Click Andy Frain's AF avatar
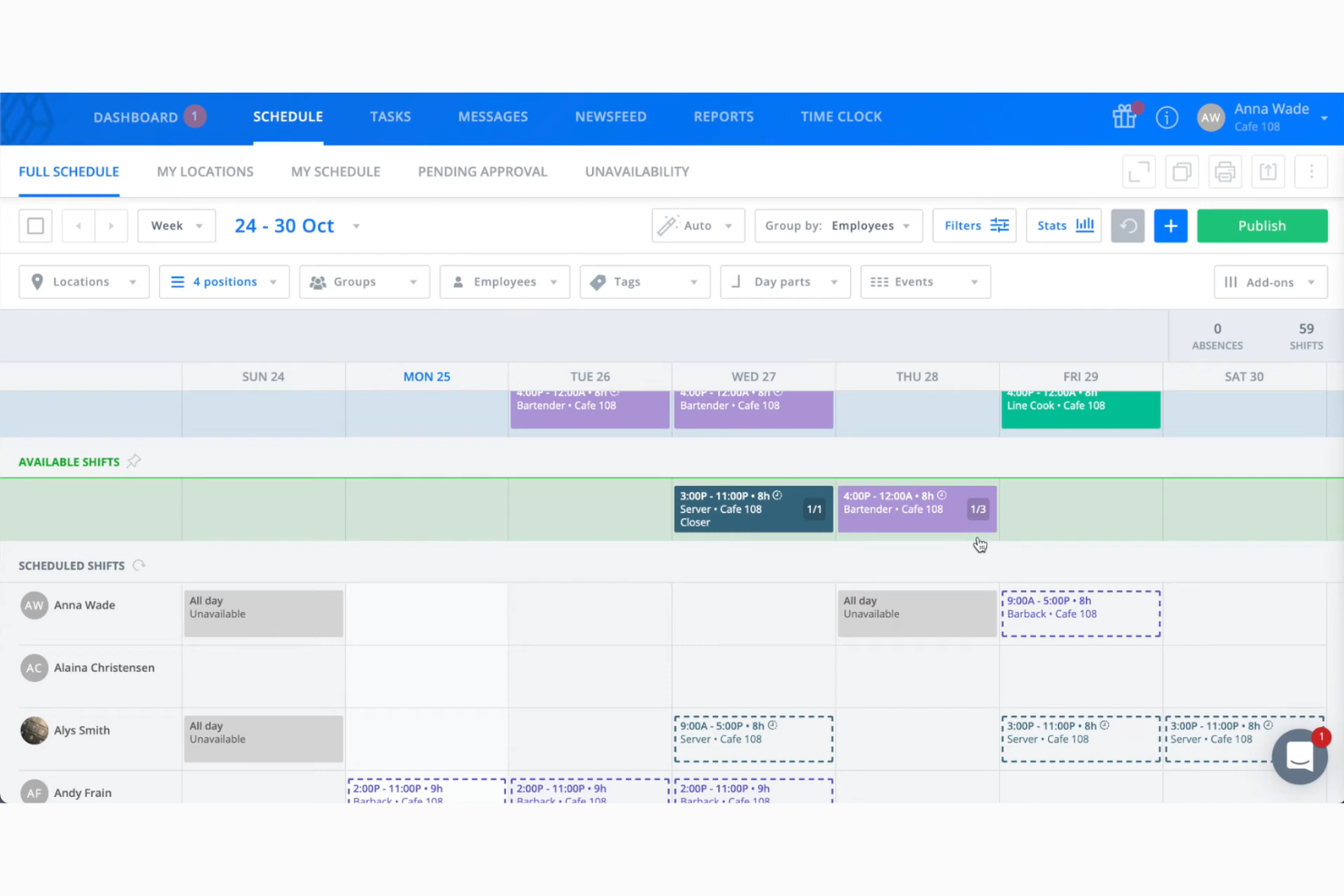The height and width of the screenshot is (896, 1344). click(x=35, y=793)
